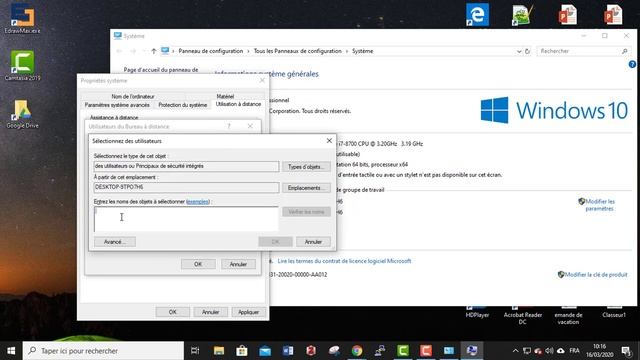Open Acrobat Reader DC desktop icon
The height and width of the screenshot is (360, 640).
pos(523,316)
